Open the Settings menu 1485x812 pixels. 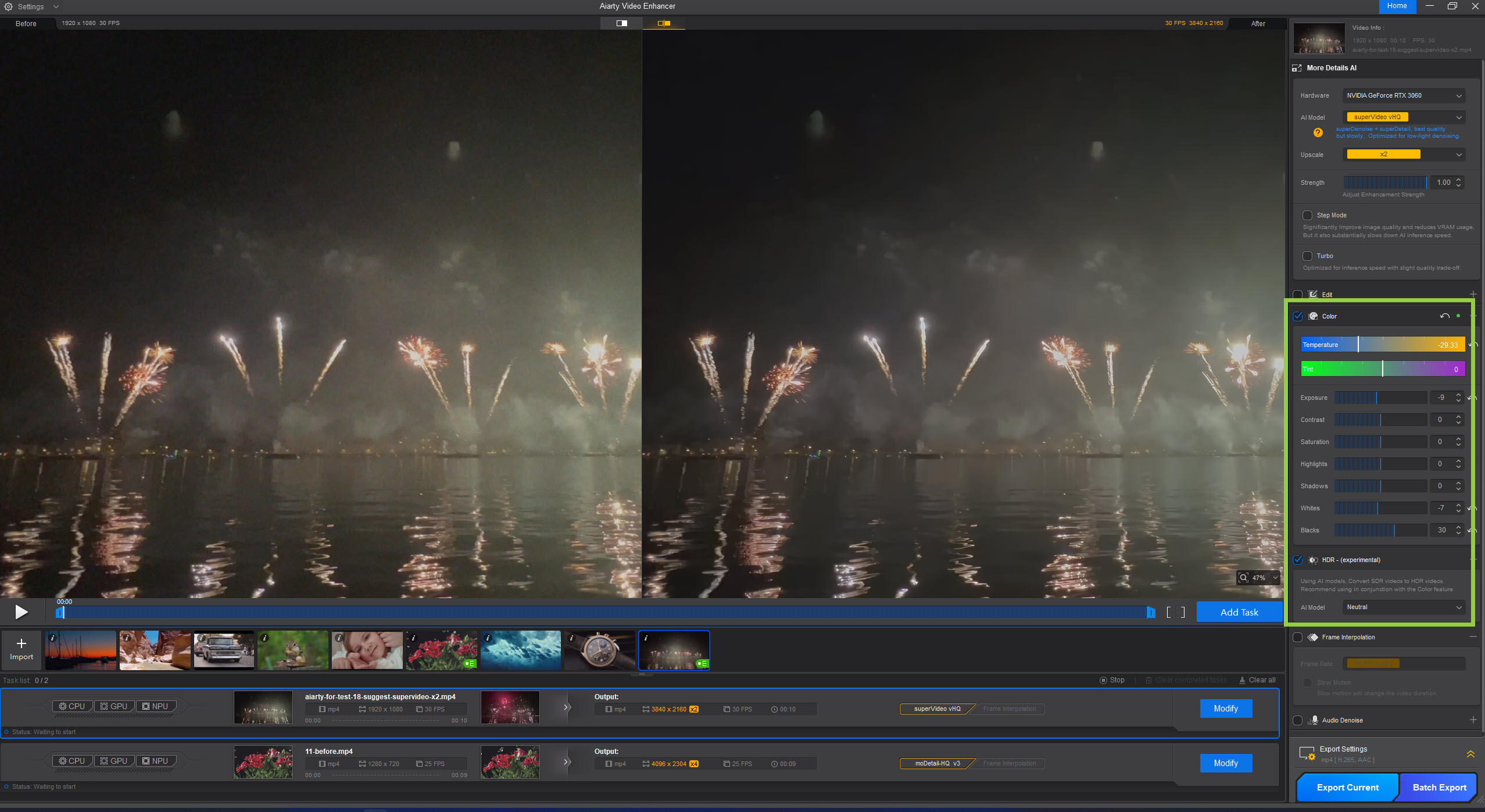pyautogui.click(x=31, y=6)
